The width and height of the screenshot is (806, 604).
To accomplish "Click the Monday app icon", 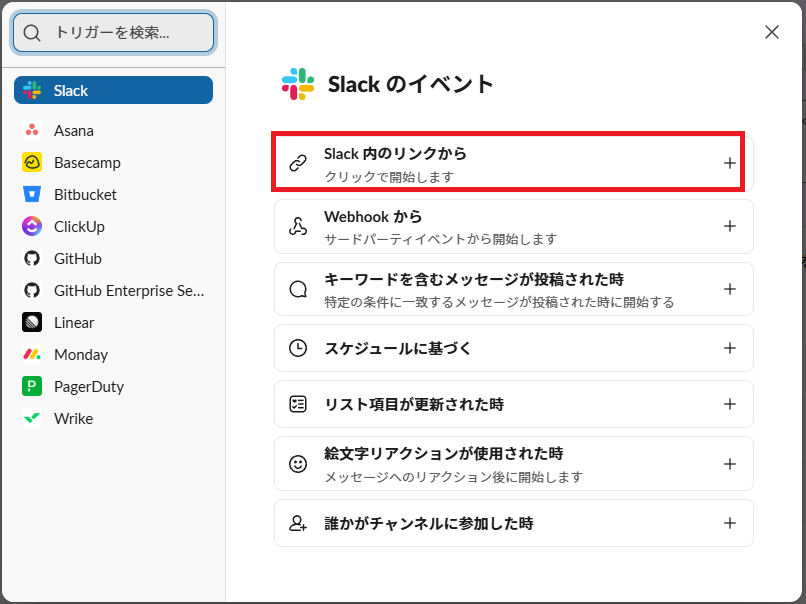I will pyautogui.click(x=32, y=354).
